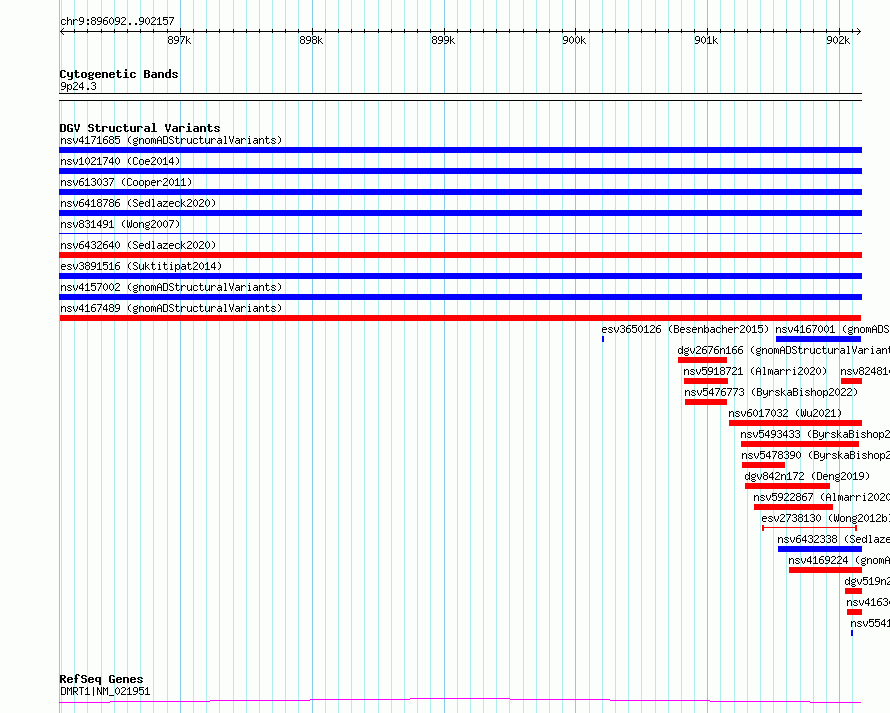890x713 pixels.
Task: Click the nsv4171685 gnomAD blue variant bar
Action: pyautogui.click(x=460, y=150)
